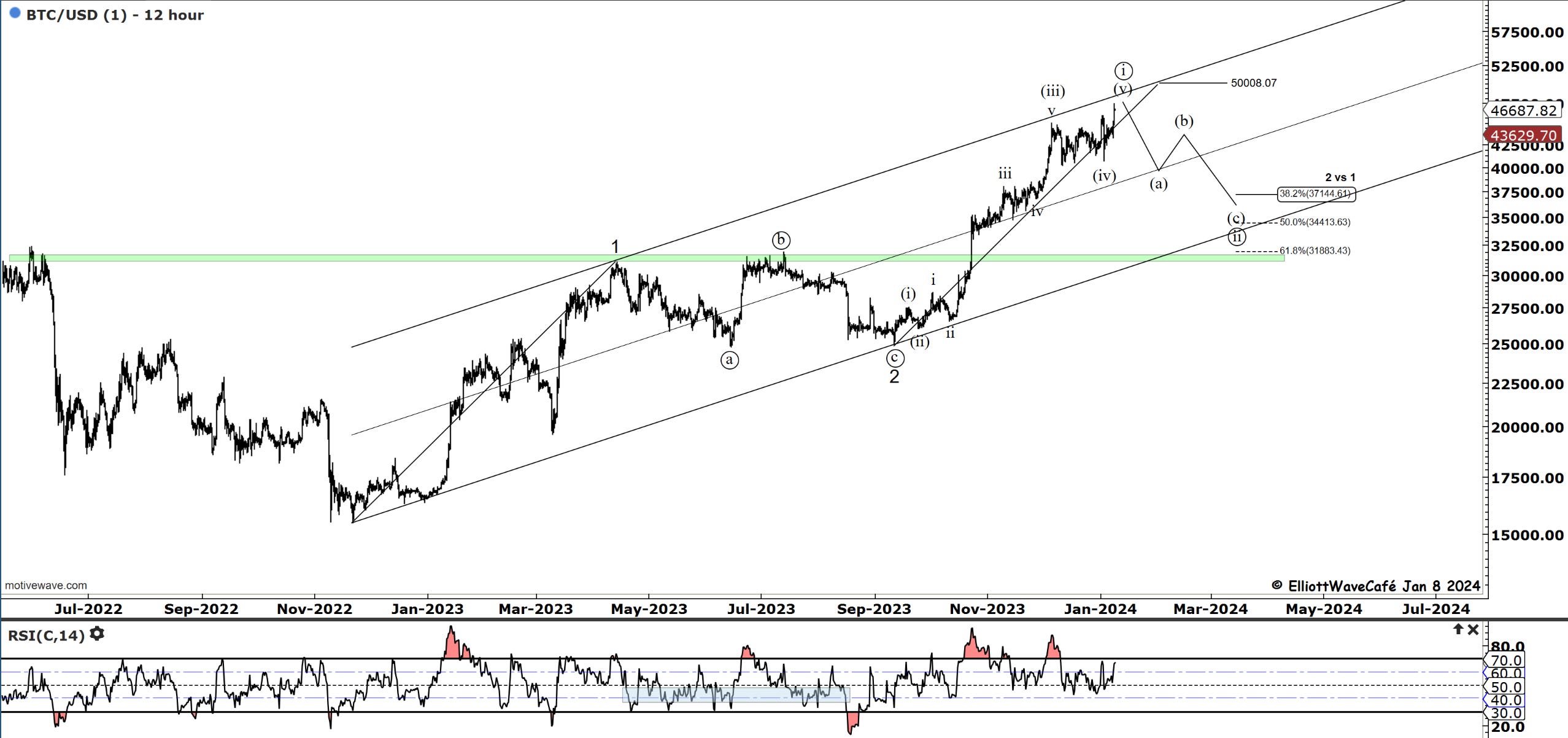1568x738 pixels.
Task: Click the BTC/USD 12 hour chart title
Action: pos(115,15)
